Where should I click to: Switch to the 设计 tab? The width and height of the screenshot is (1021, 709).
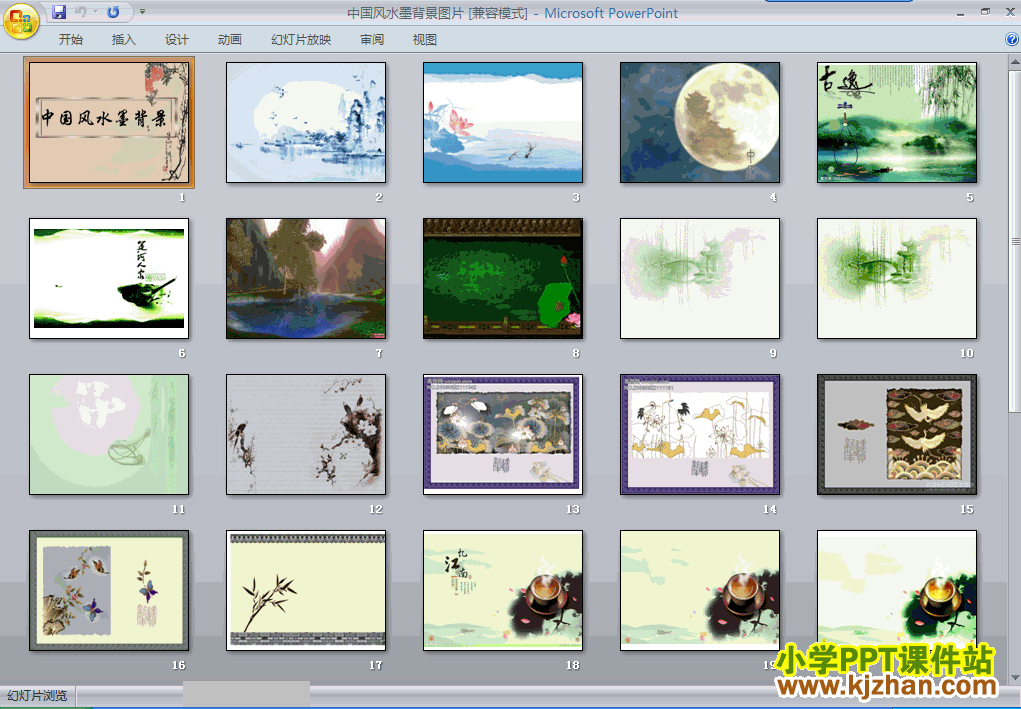pyautogui.click(x=176, y=40)
